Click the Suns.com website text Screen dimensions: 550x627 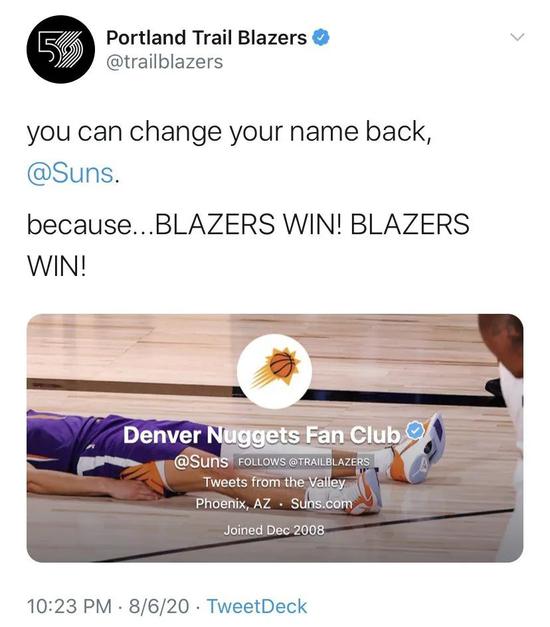[x=322, y=503]
